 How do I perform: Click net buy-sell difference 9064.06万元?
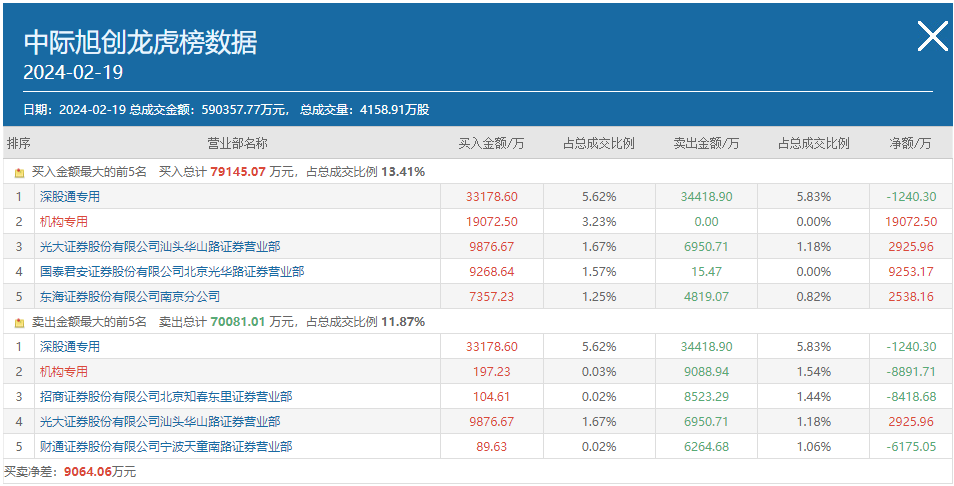tap(100, 471)
